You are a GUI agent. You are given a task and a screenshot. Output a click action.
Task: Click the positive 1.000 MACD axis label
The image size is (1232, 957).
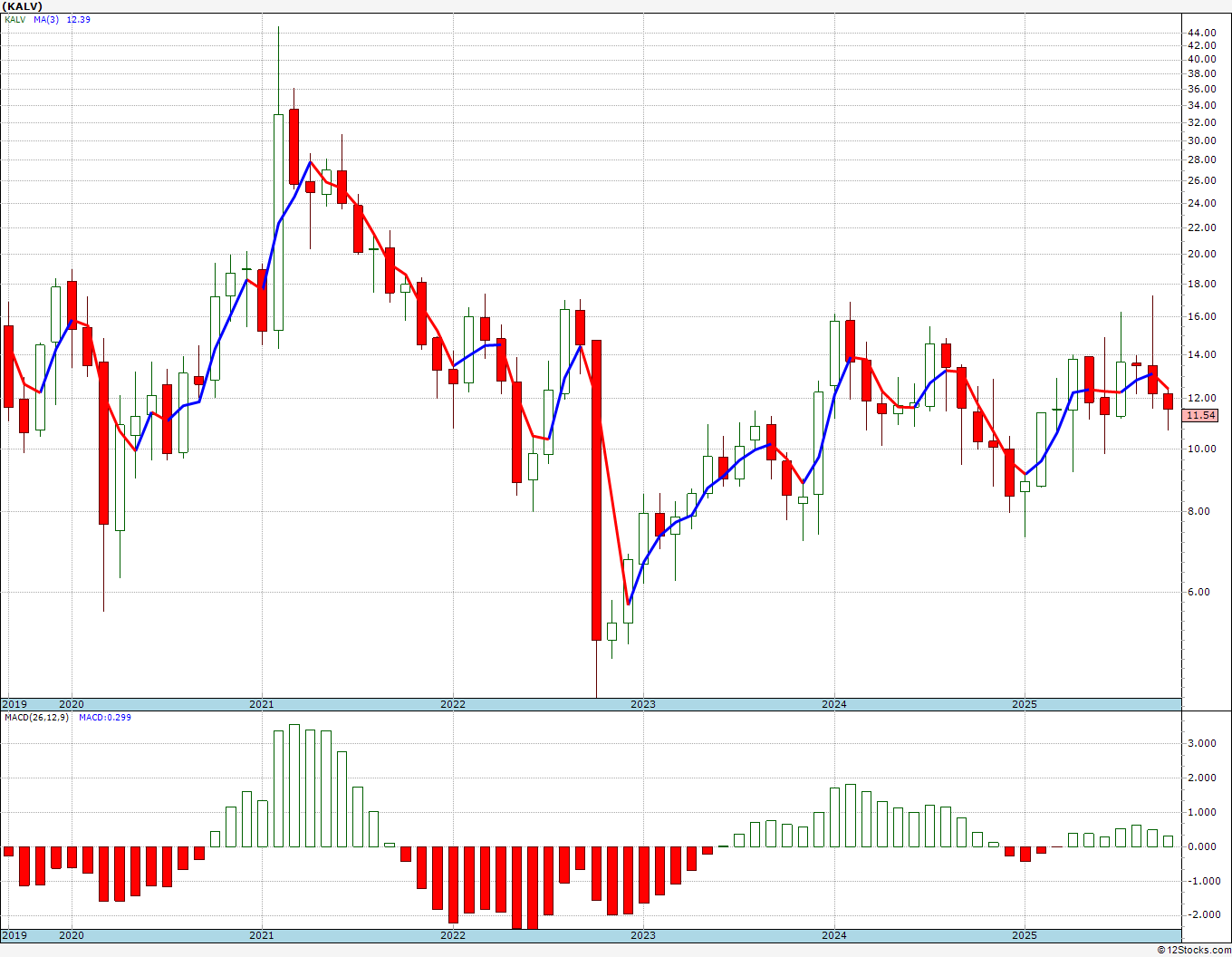1202,812
